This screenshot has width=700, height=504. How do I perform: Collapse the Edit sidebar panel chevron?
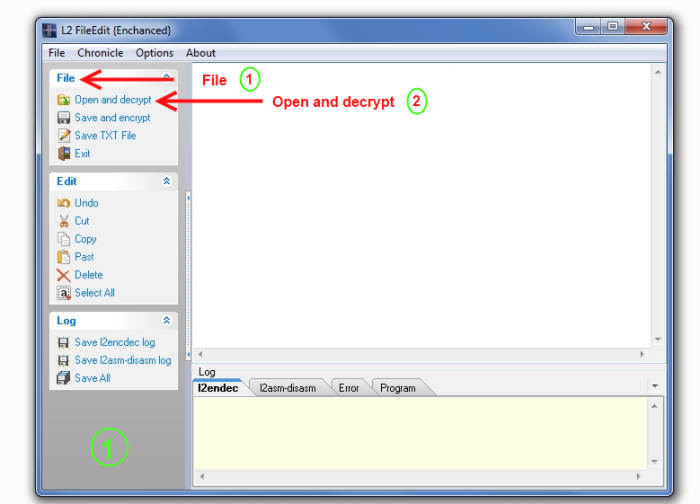[167, 181]
